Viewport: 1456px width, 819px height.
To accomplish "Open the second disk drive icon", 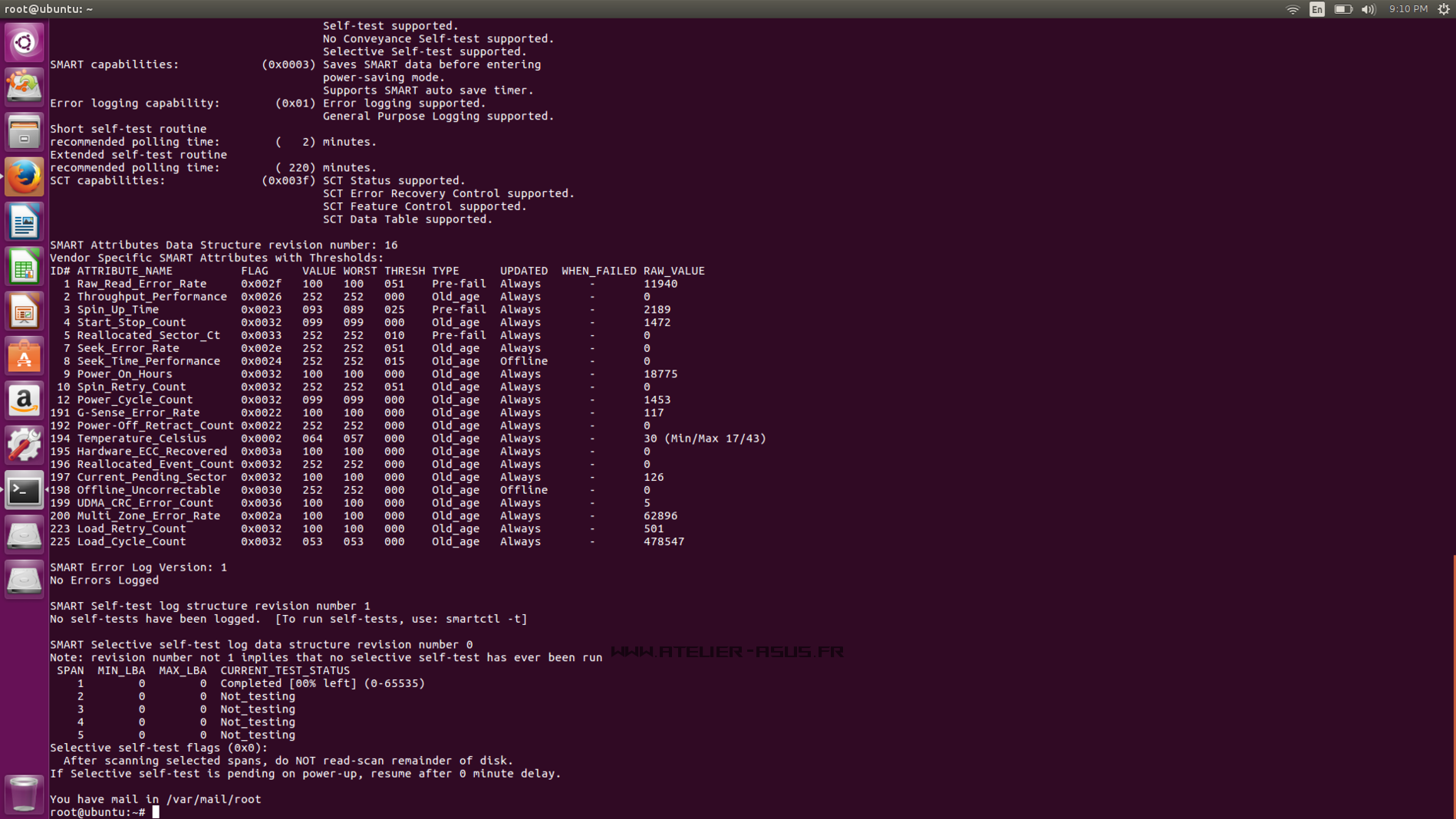I will (x=24, y=581).
